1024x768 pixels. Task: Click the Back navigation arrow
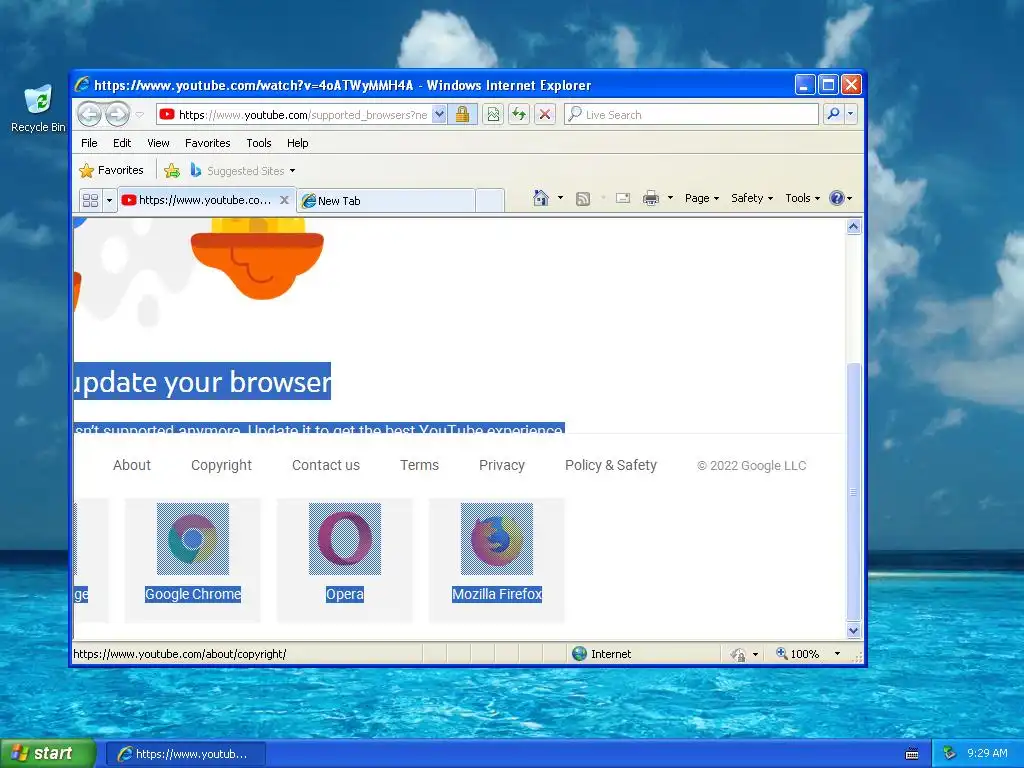click(x=89, y=114)
